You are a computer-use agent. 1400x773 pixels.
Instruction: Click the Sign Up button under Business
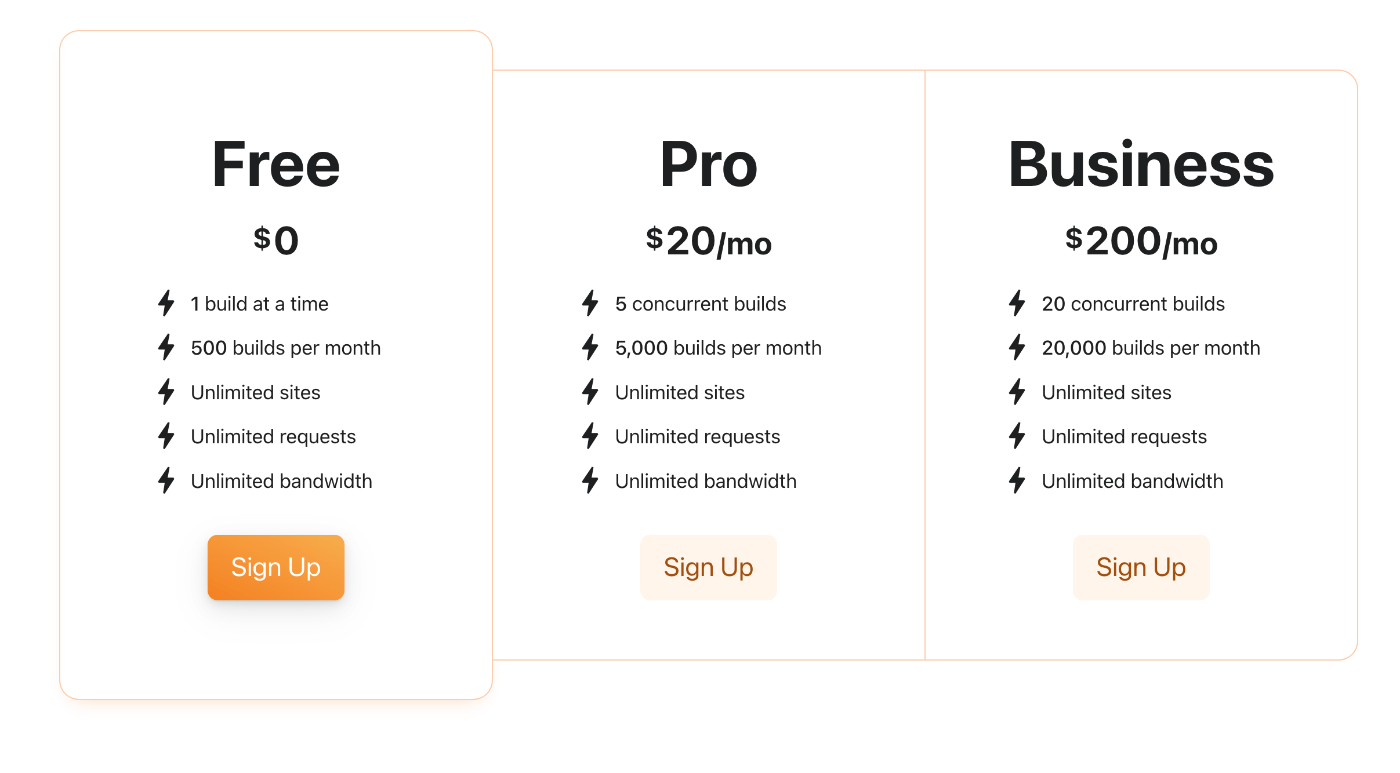(x=1141, y=567)
